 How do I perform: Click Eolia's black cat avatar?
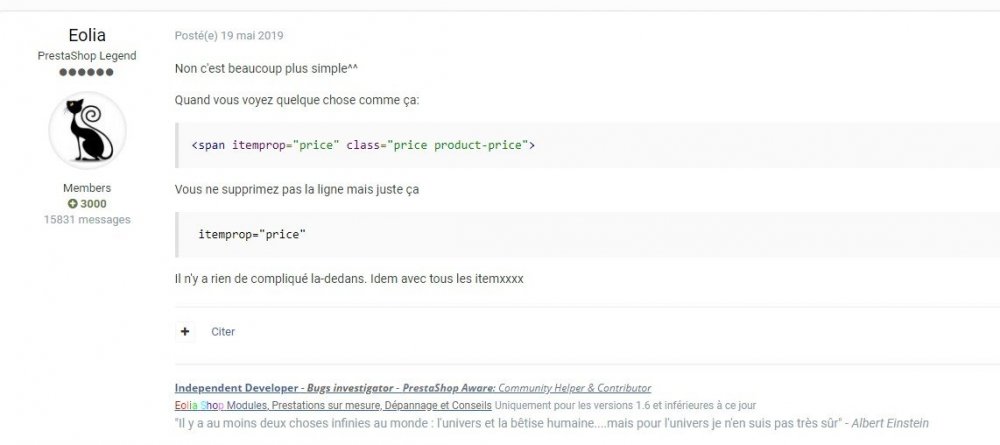click(87, 135)
